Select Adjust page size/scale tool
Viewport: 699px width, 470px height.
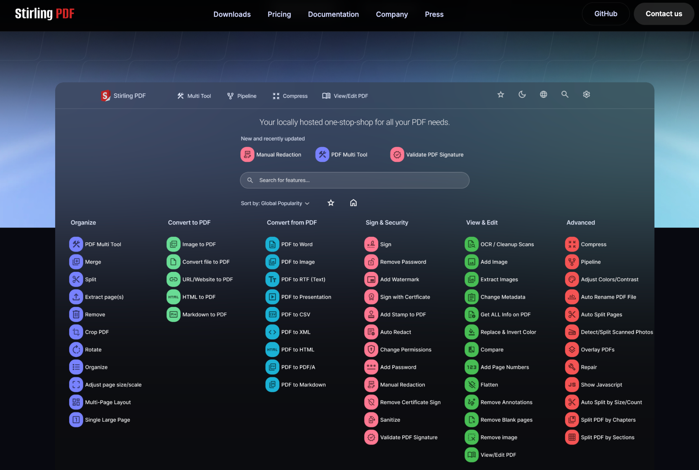tap(106, 384)
